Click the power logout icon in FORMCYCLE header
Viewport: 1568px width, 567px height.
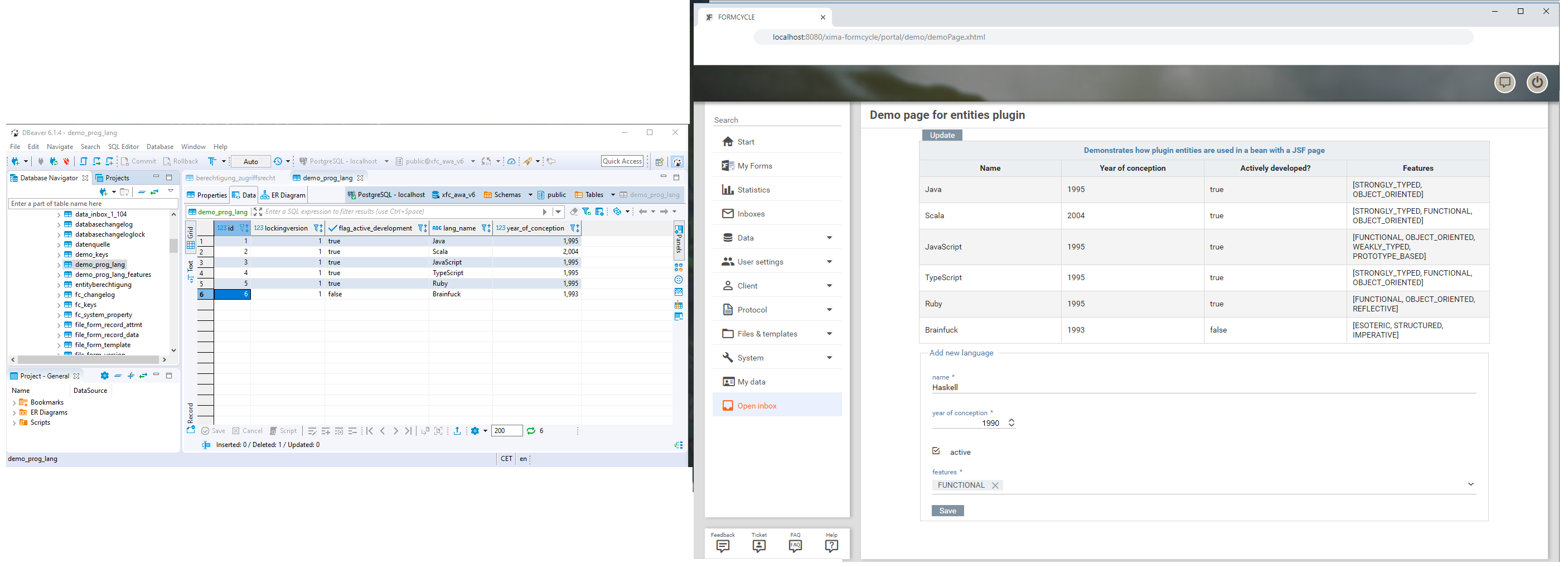(1537, 82)
